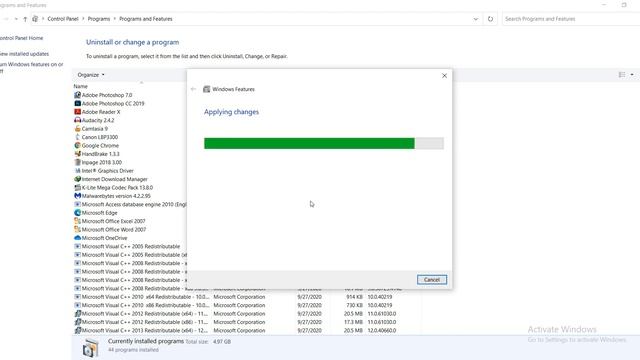
Task: Click the version 10.0.40219 on 914 KB row
Action: [380, 297]
